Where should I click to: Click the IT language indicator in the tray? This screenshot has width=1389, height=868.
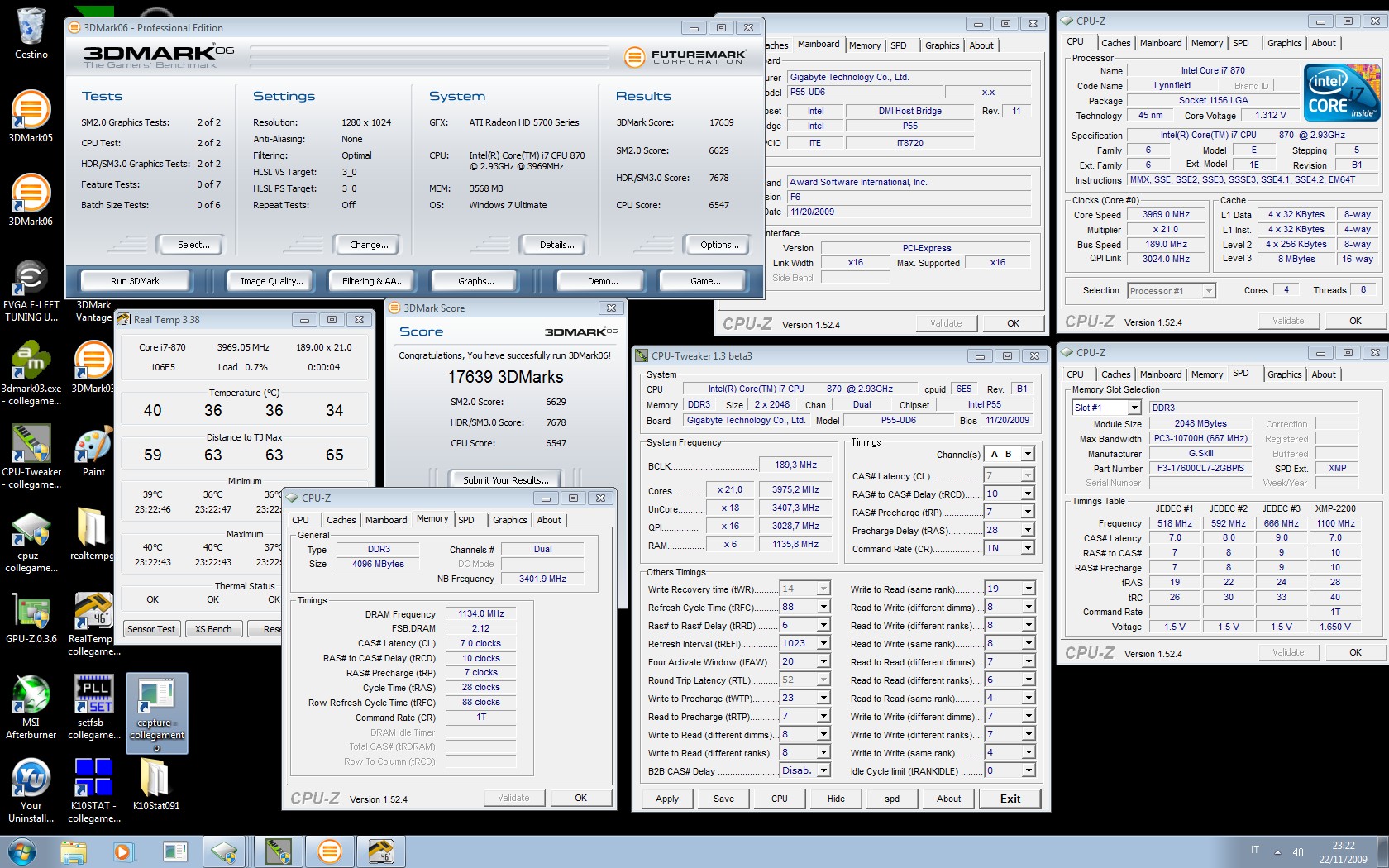(1254, 850)
